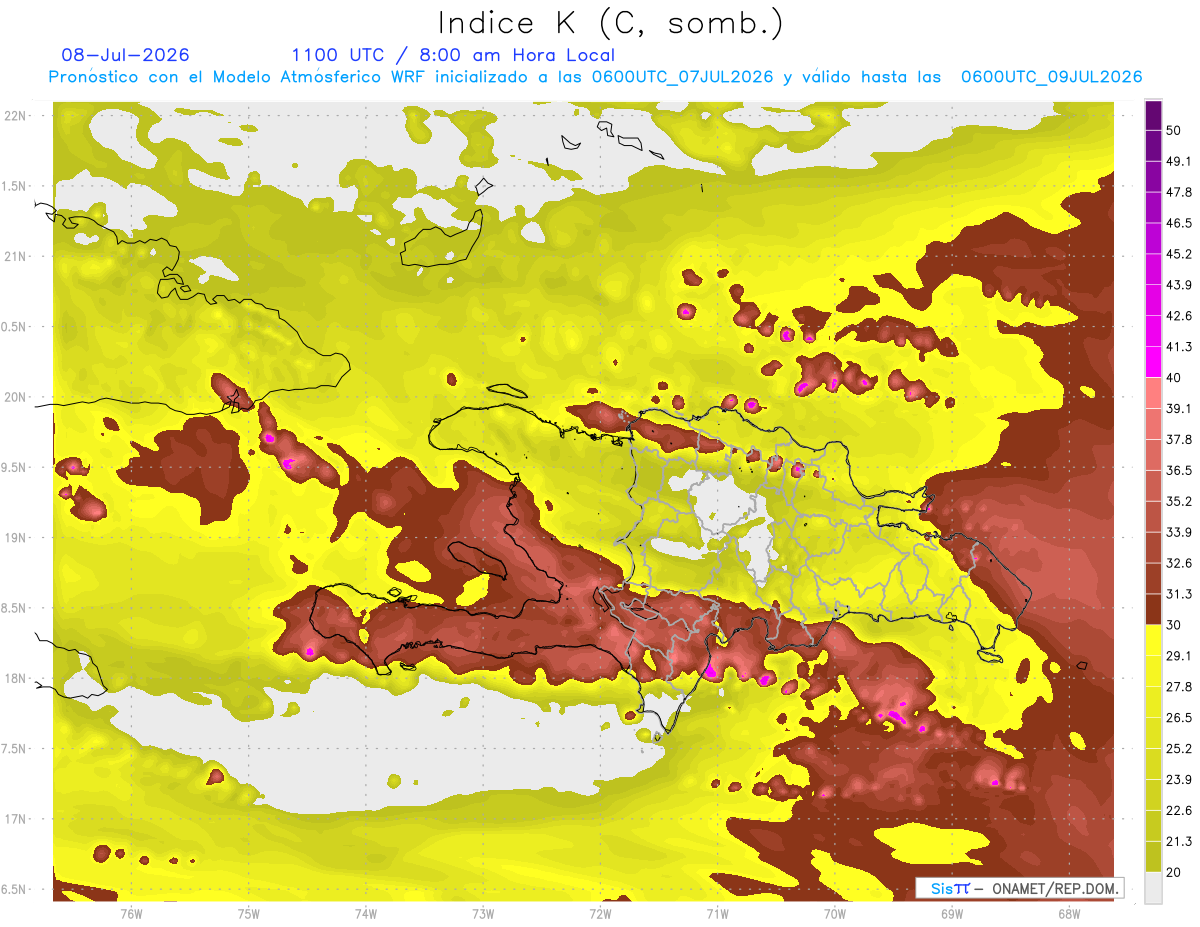Click the "SisTT - ONAMET/REP.DOM." source label

(1021, 888)
